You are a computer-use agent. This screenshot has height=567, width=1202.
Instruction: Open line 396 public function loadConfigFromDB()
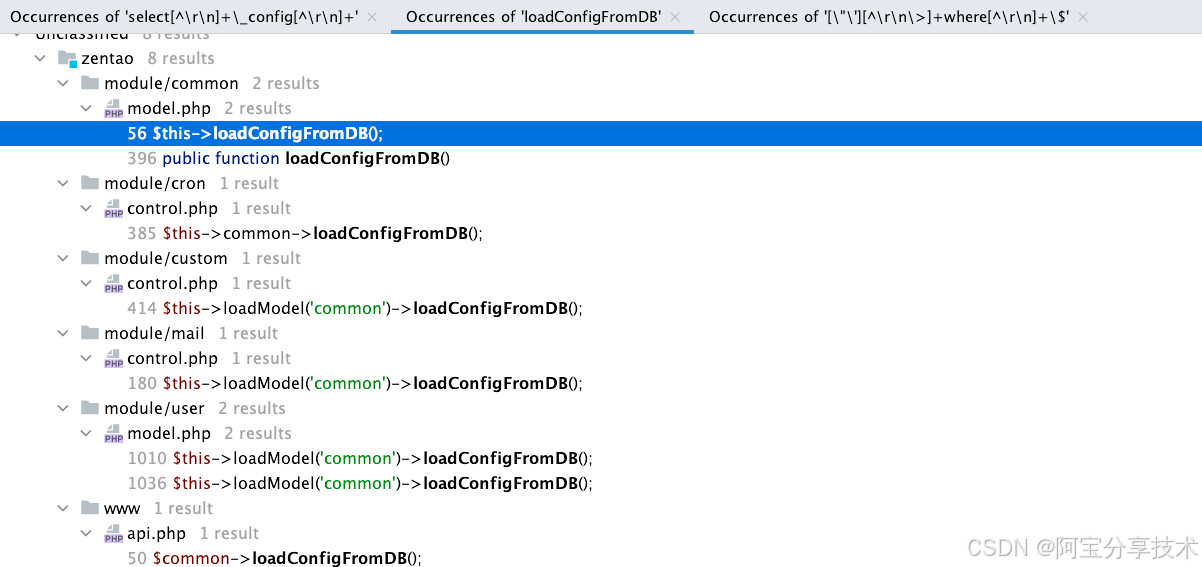coord(601,159)
